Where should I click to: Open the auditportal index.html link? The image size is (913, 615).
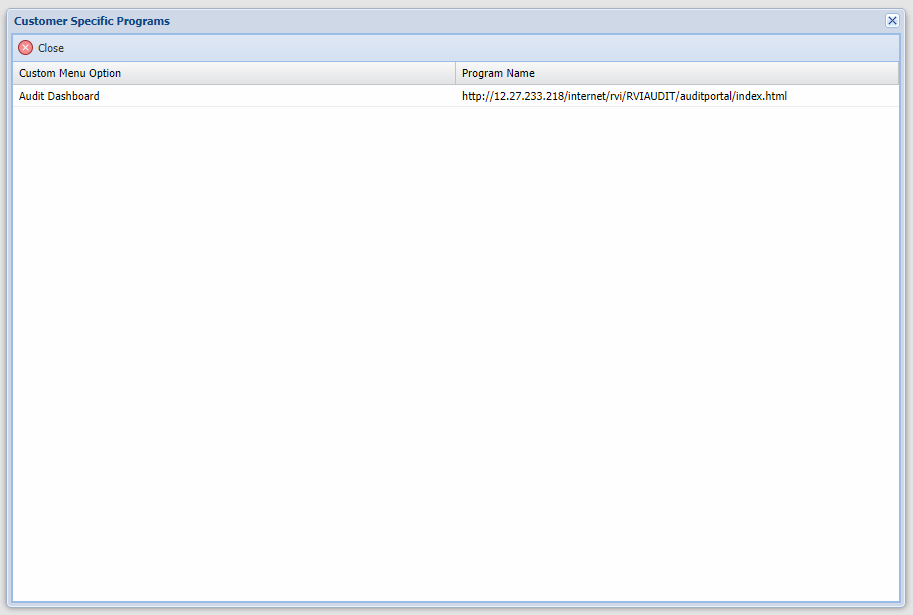coord(624,96)
